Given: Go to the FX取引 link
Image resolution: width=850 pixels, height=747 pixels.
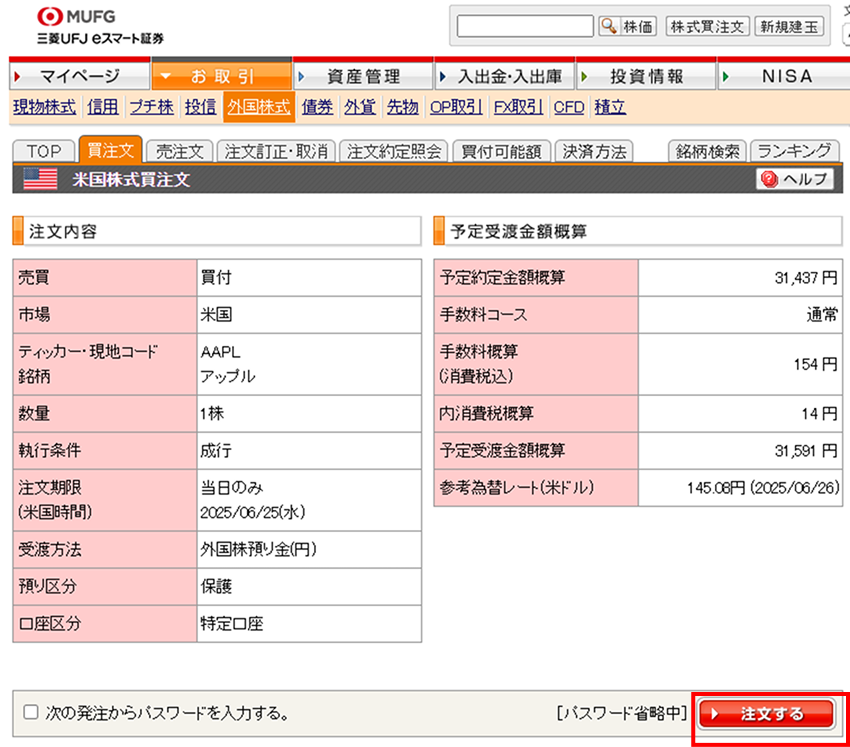Looking at the screenshot, I should pos(518,106).
